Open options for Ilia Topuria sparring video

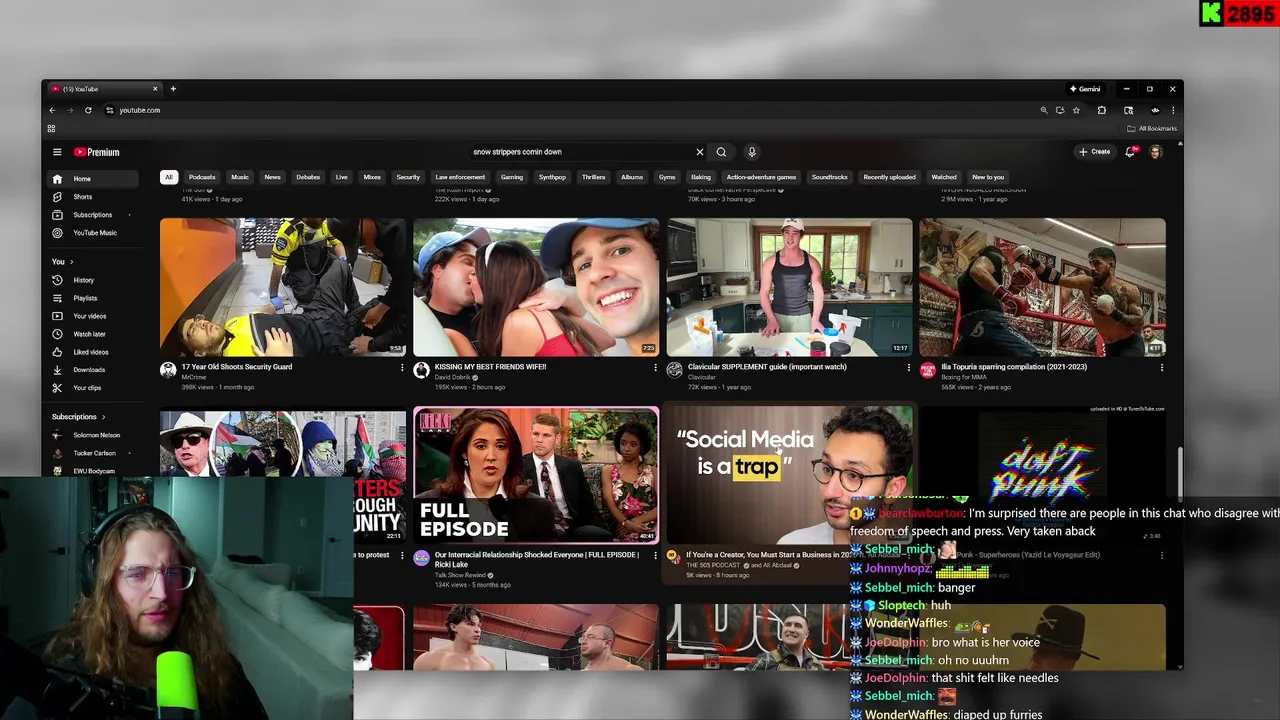1161,368
